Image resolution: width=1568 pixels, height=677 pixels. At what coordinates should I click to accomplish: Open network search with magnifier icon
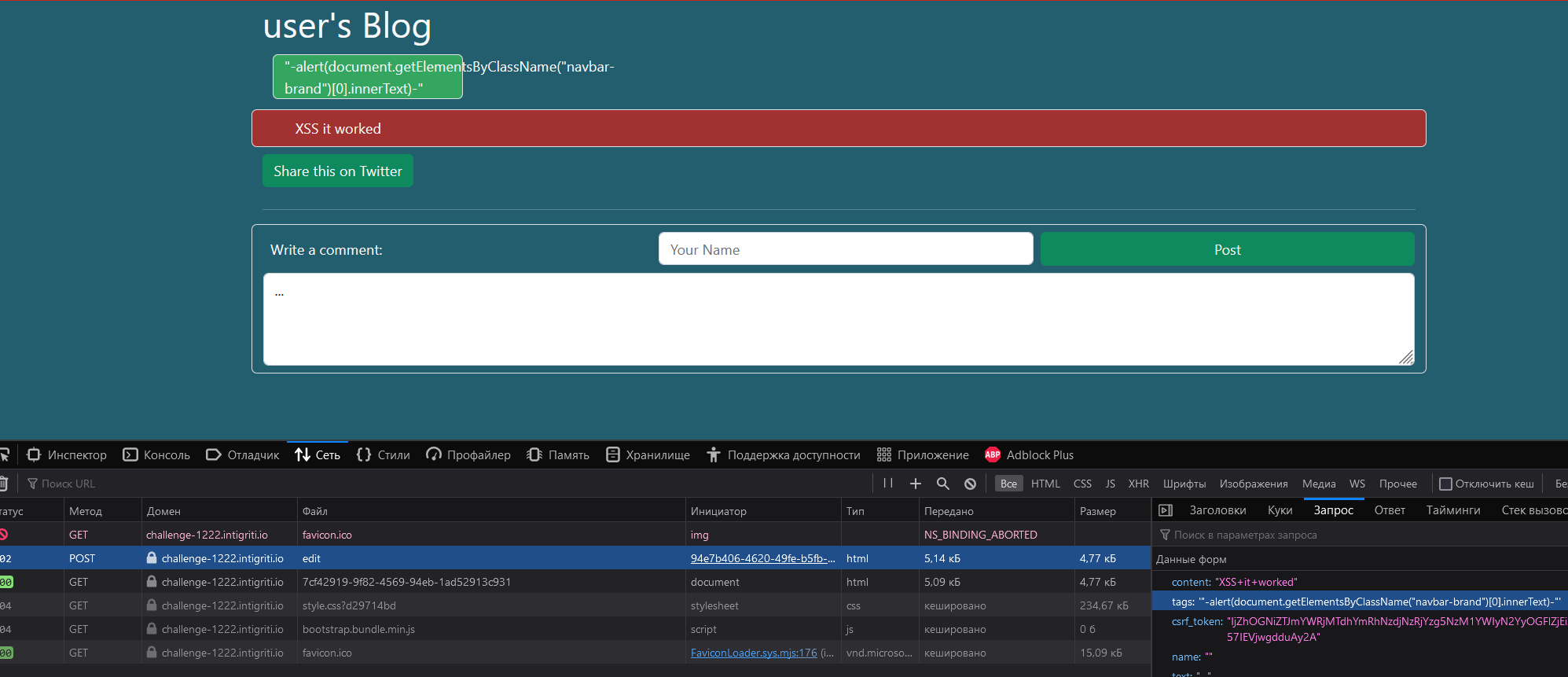point(943,484)
